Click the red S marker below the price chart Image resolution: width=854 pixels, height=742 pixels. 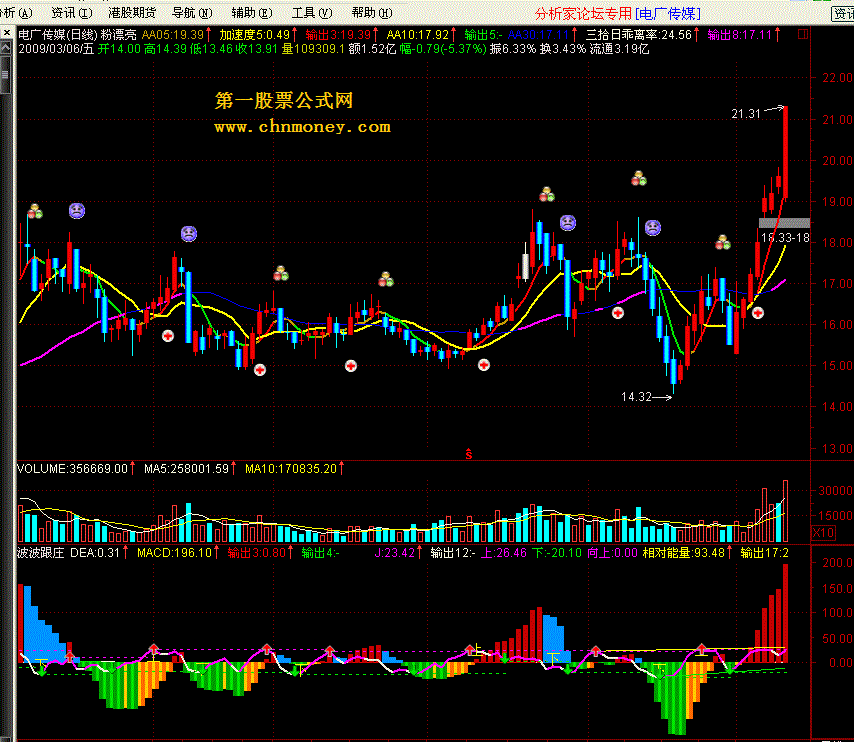click(468, 454)
